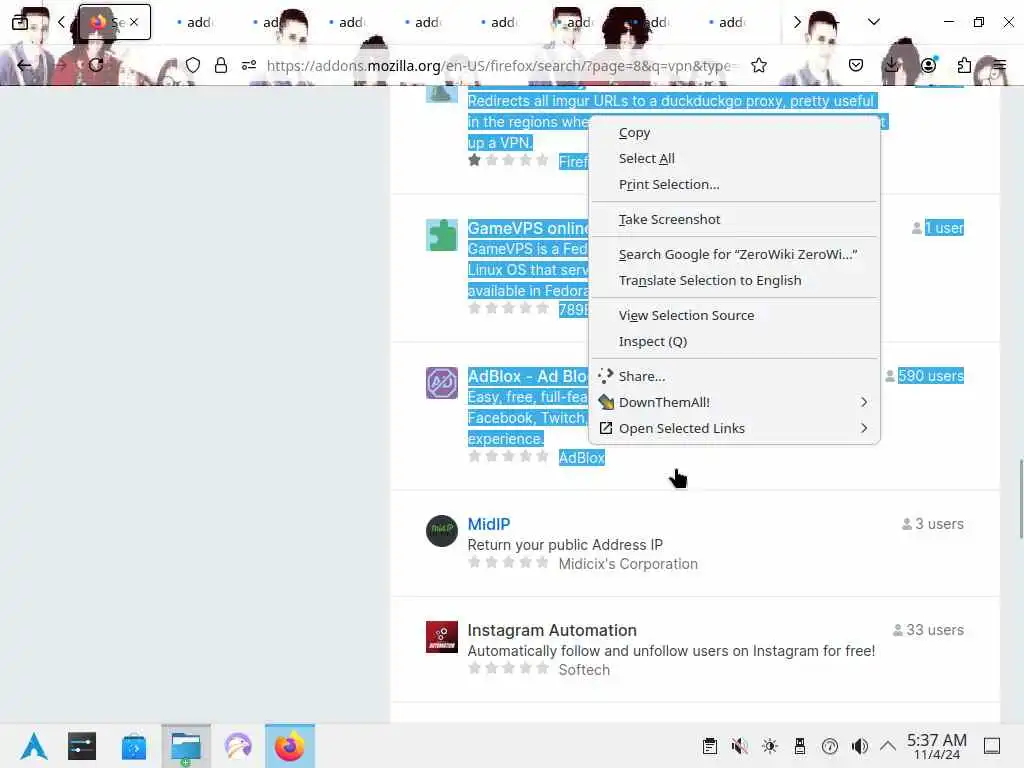Click 'Midicix's Corporation' author text
This screenshot has height=768, width=1024.
click(628, 564)
